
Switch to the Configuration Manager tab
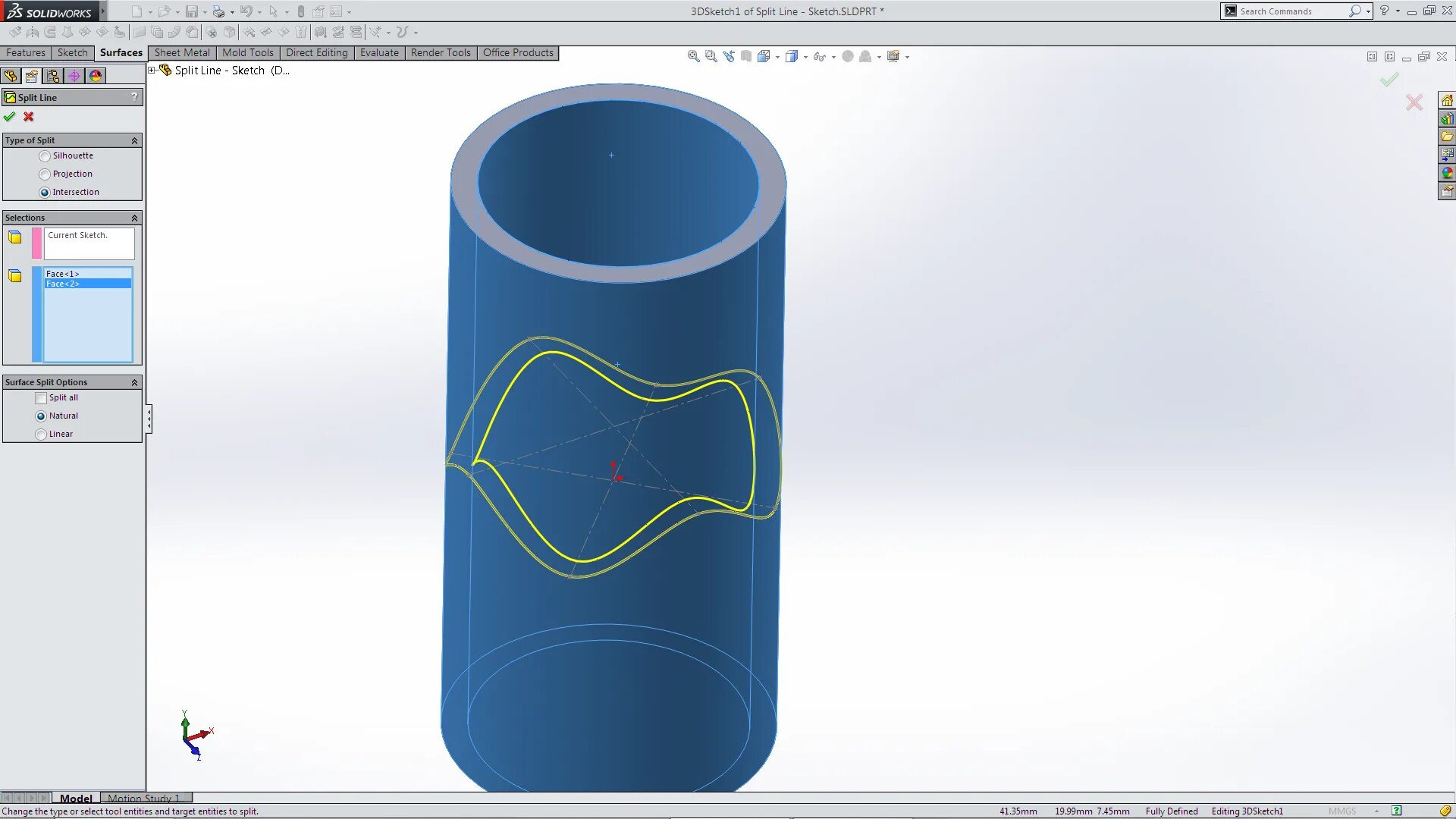point(52,76)
